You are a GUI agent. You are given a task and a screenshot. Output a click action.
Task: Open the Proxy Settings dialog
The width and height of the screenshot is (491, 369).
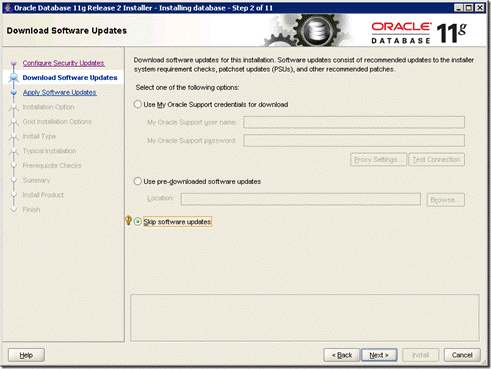[x=378, y=160]
